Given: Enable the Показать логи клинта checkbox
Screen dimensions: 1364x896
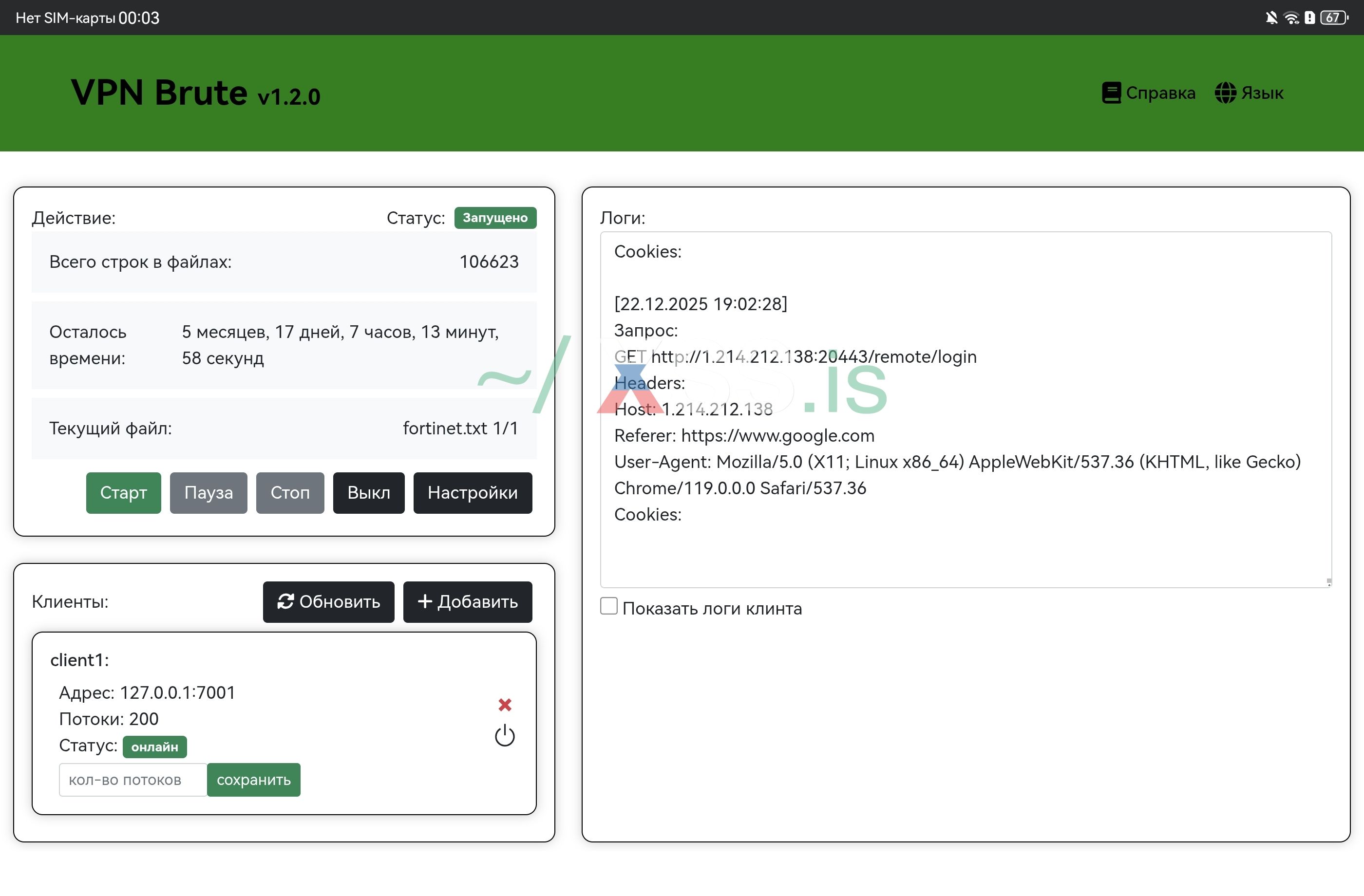Looking at the screenshot, I should point(608,606).
